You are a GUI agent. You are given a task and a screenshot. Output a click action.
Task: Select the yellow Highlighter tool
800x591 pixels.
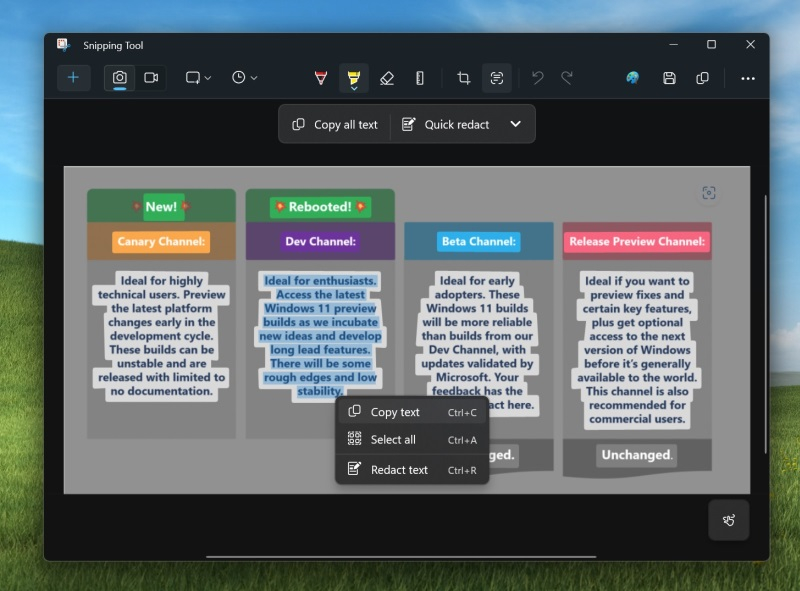coord(353,78)
